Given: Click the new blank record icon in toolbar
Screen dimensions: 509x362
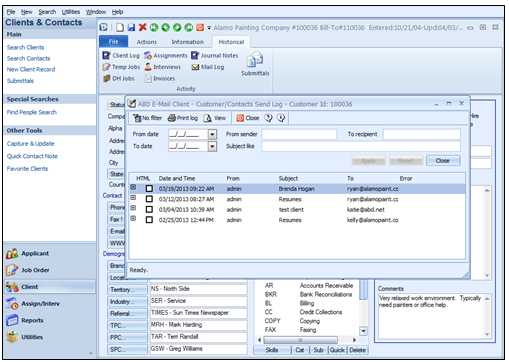Looking at the screenshot, I should [120, 27].
